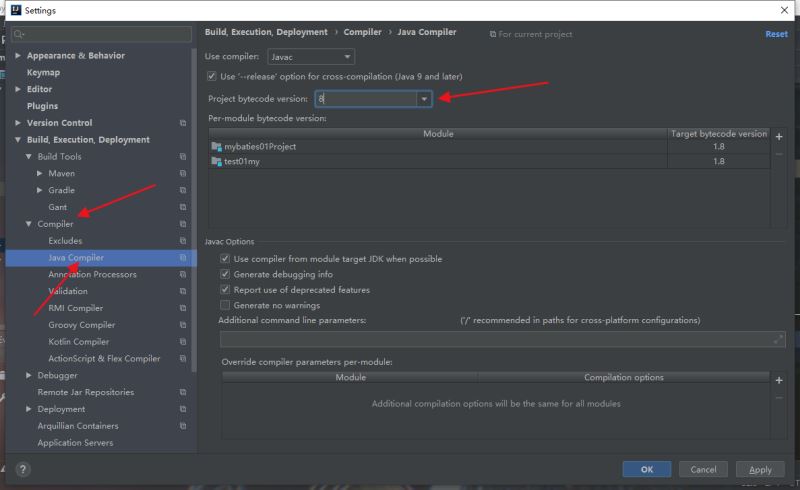The width and height of the screenshot is (800, 490).
Task: Click the plus icon beside Override compiler parameters table
Action: (x=779, y=380)
